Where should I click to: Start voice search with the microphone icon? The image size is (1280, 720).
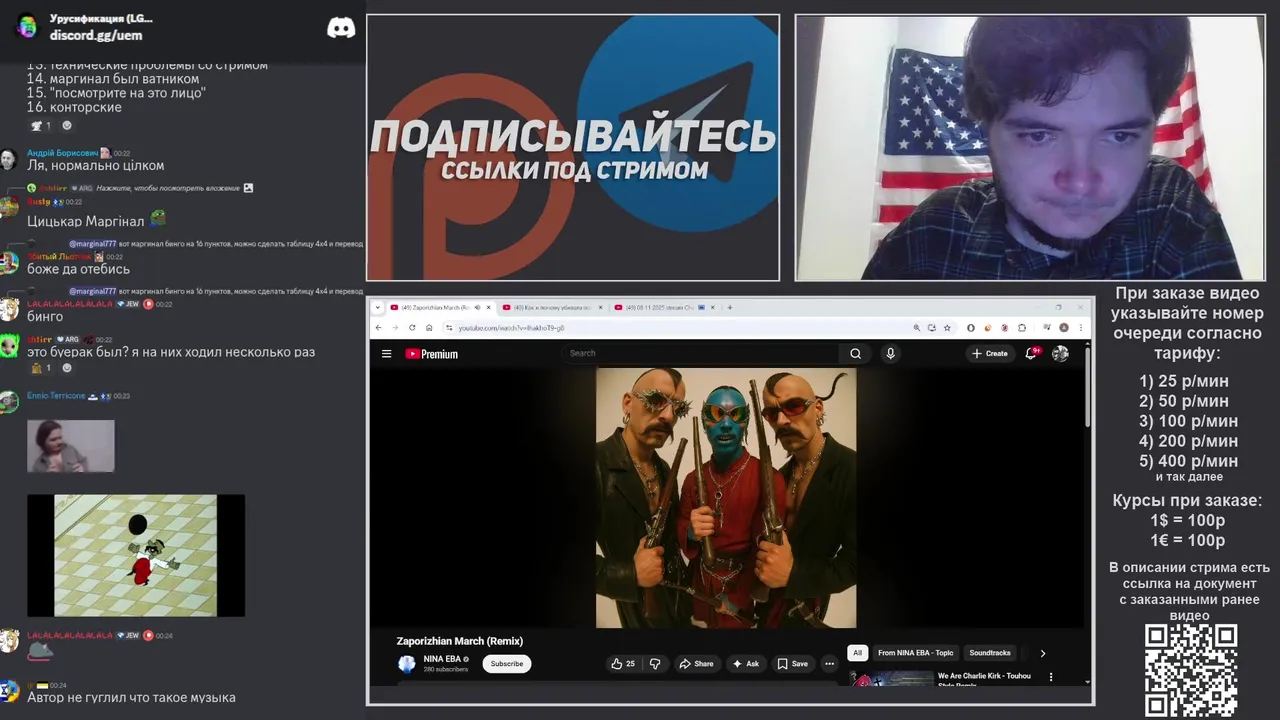890,353
